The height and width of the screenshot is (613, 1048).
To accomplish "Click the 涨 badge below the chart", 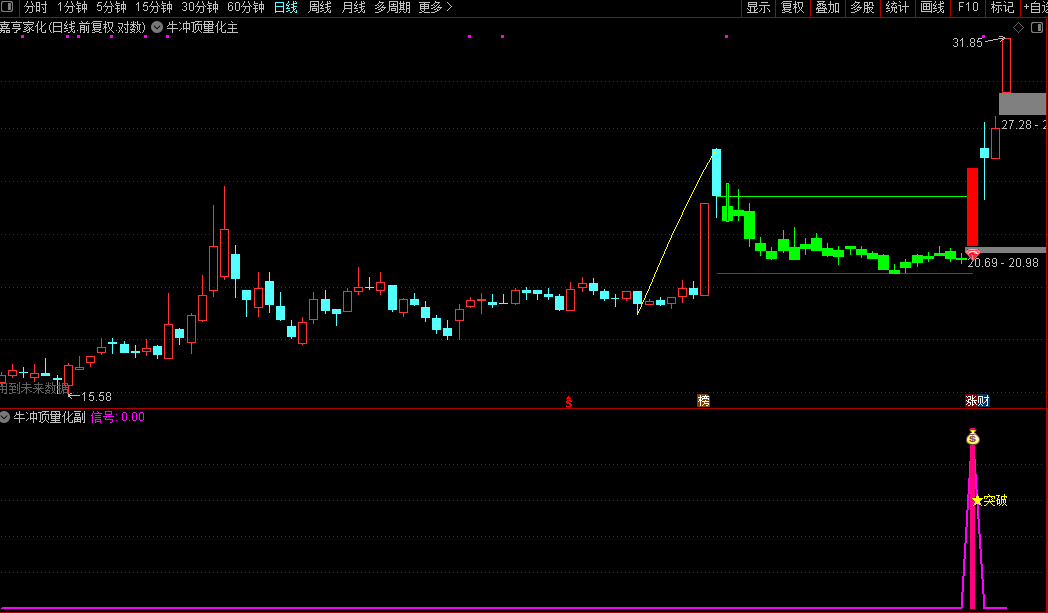I will (971, 400).
